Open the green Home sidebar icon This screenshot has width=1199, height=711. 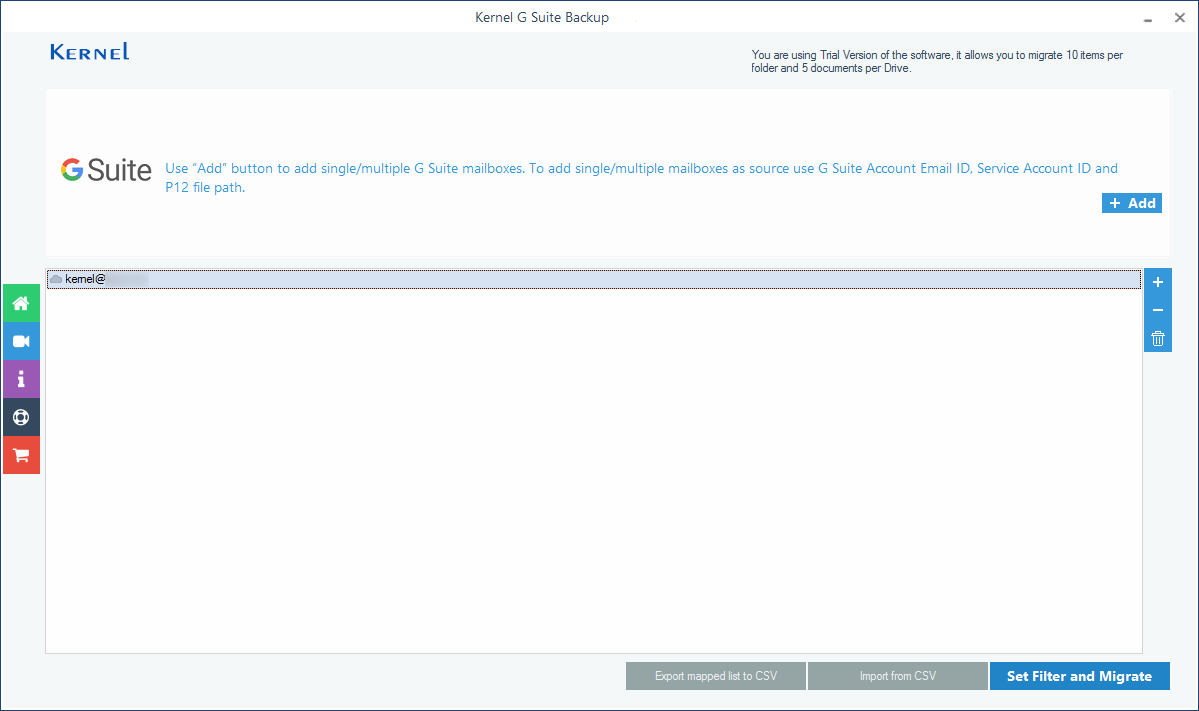[x=21, y=304]
